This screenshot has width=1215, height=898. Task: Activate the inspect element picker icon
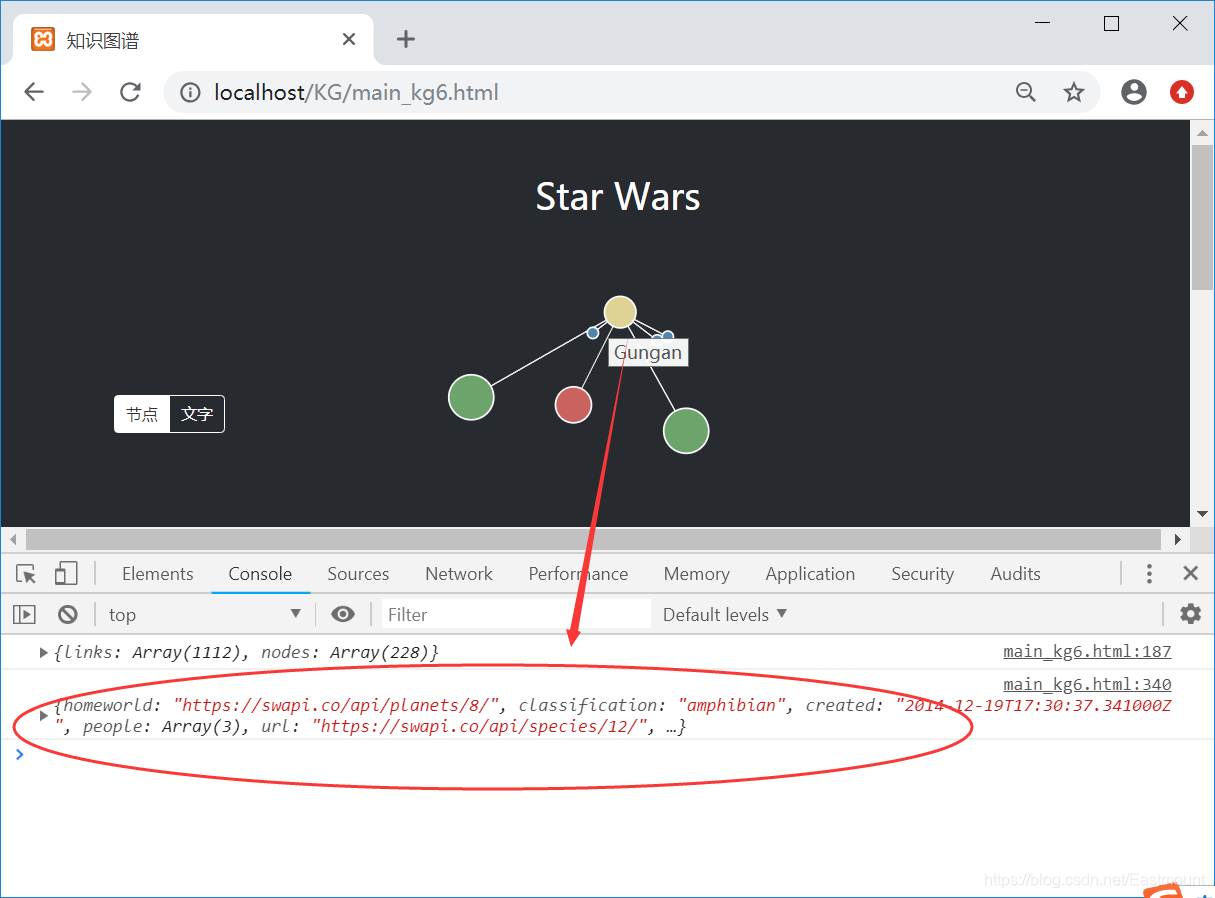click(26, 574)
